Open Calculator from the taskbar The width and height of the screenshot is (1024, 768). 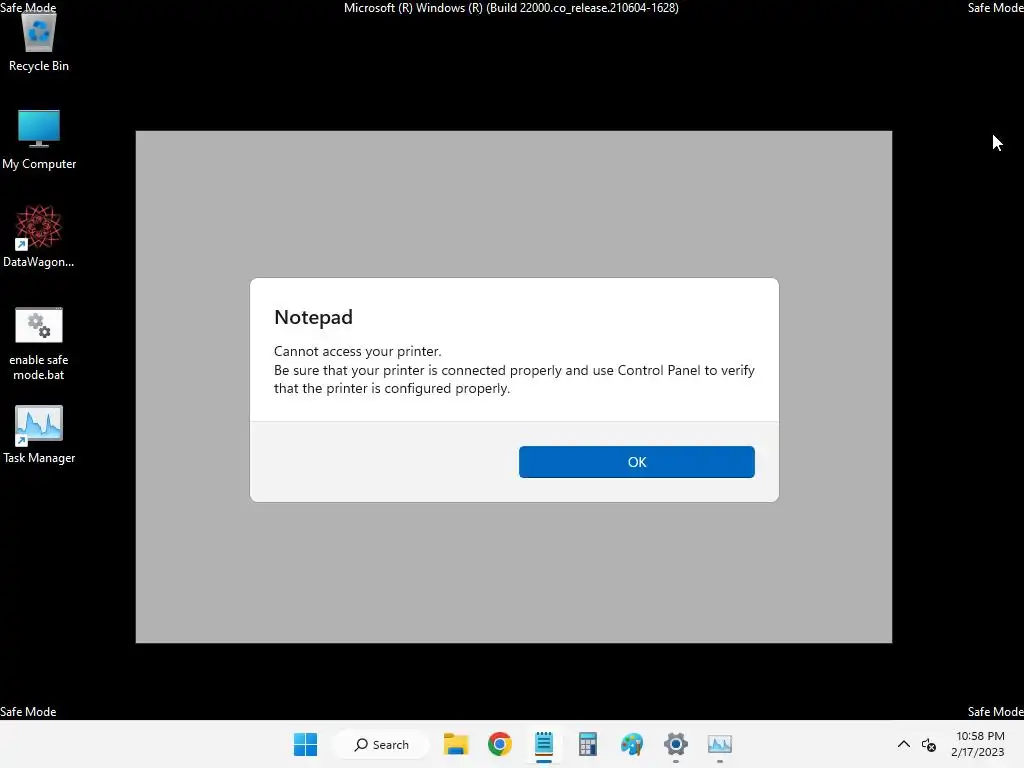[x=588, y=744]
